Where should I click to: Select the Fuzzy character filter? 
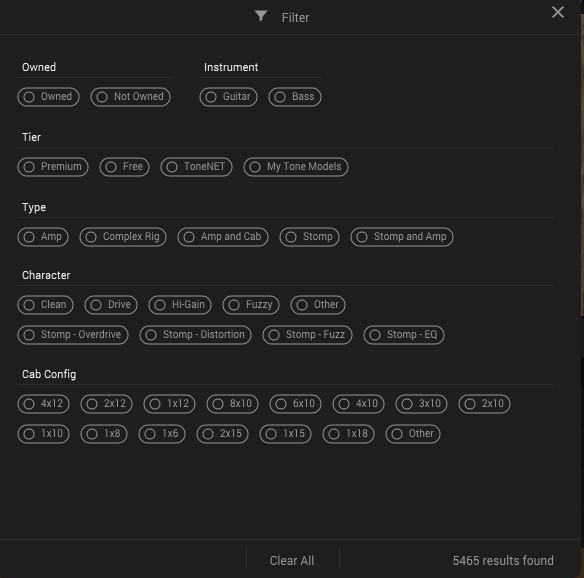point(251,305)
